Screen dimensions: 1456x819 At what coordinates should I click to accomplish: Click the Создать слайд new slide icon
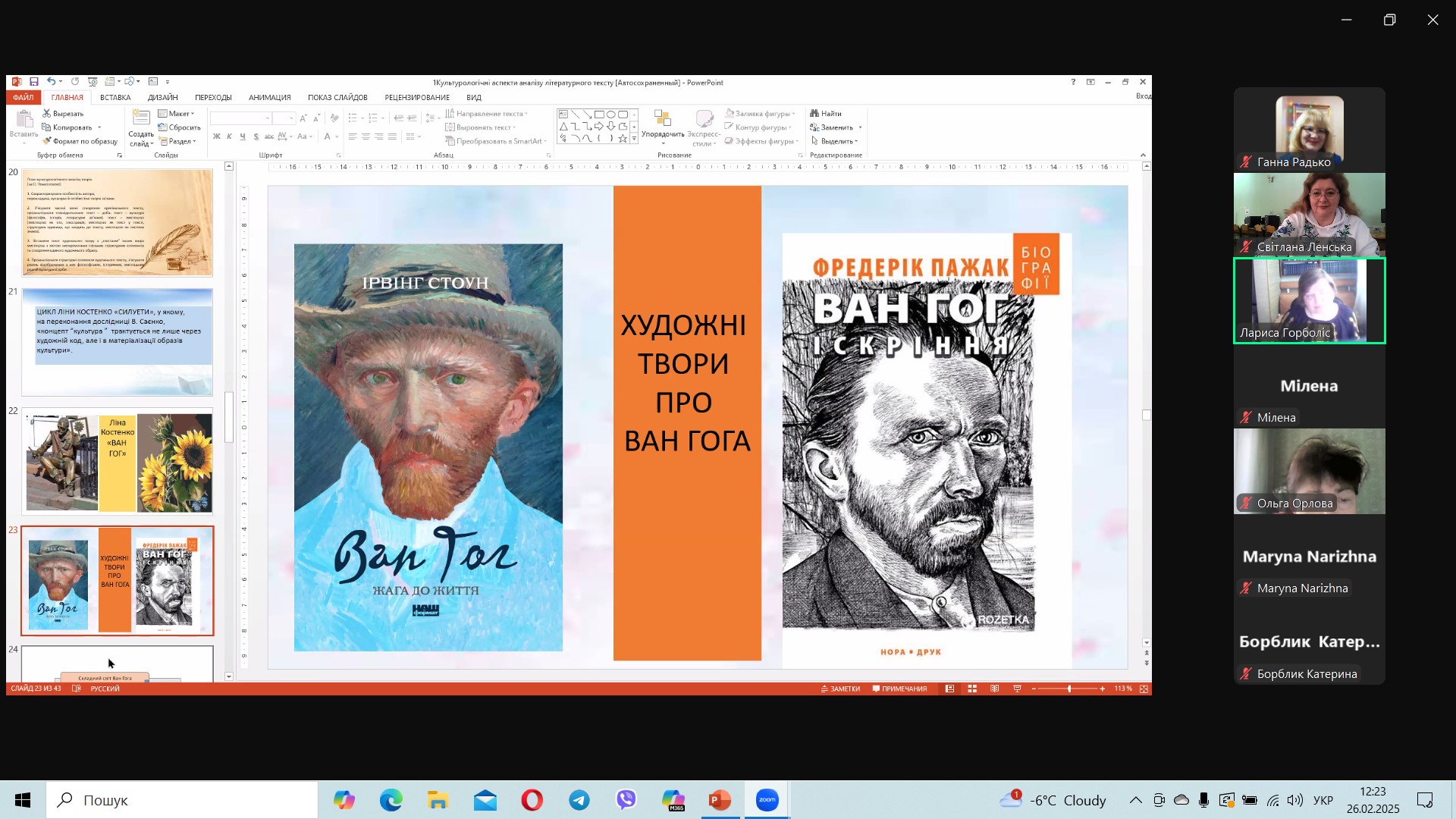pyautogui.click(x=141, y=119)
